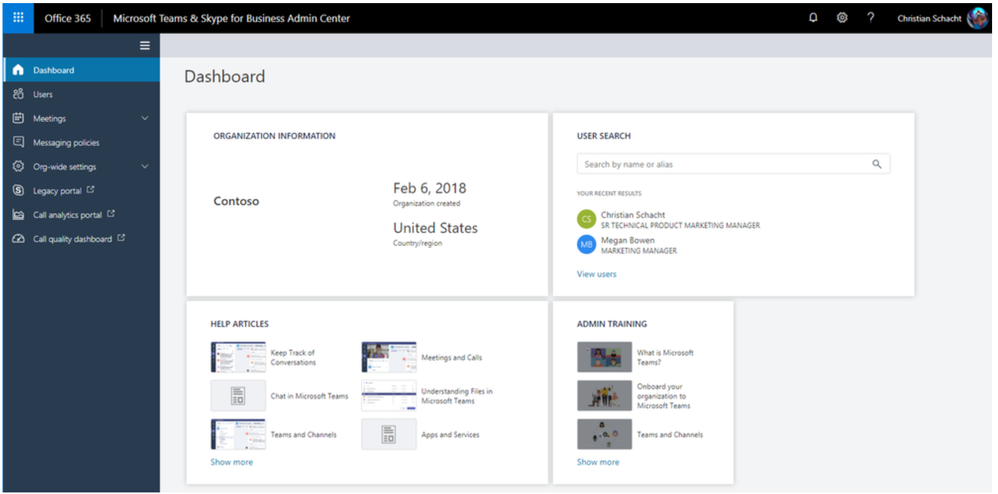Show more help articles
998x494 pixels.
[x=231, y=462]
